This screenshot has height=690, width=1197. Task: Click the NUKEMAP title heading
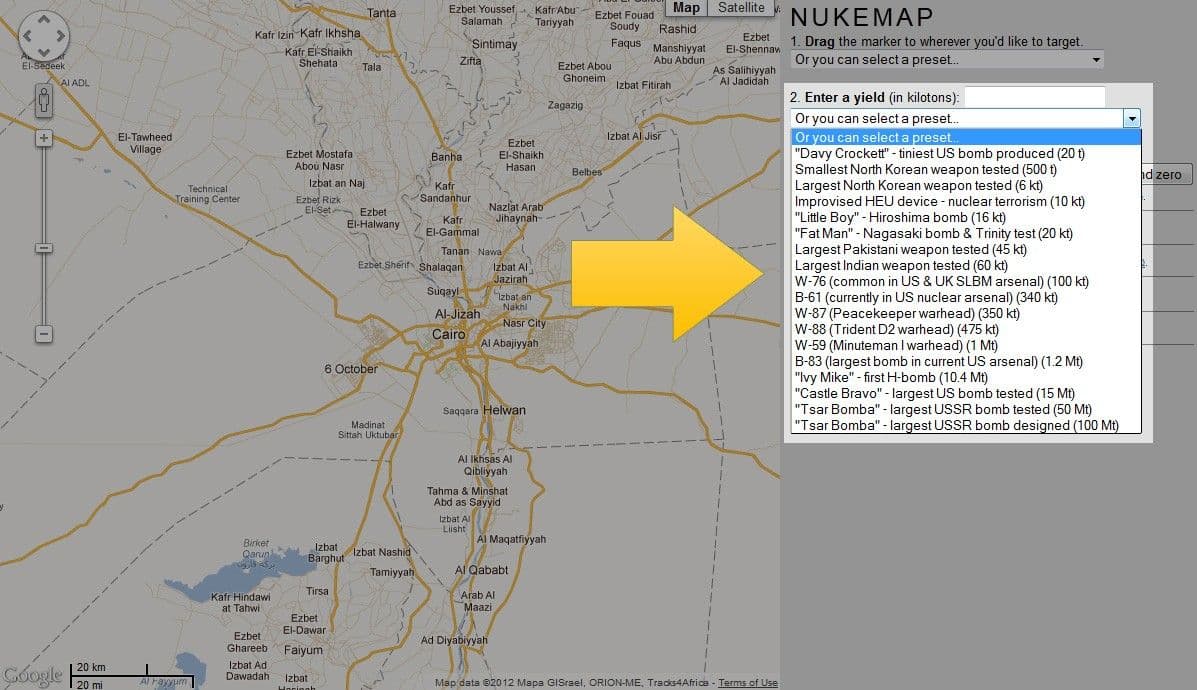click(x=862, y=17)
